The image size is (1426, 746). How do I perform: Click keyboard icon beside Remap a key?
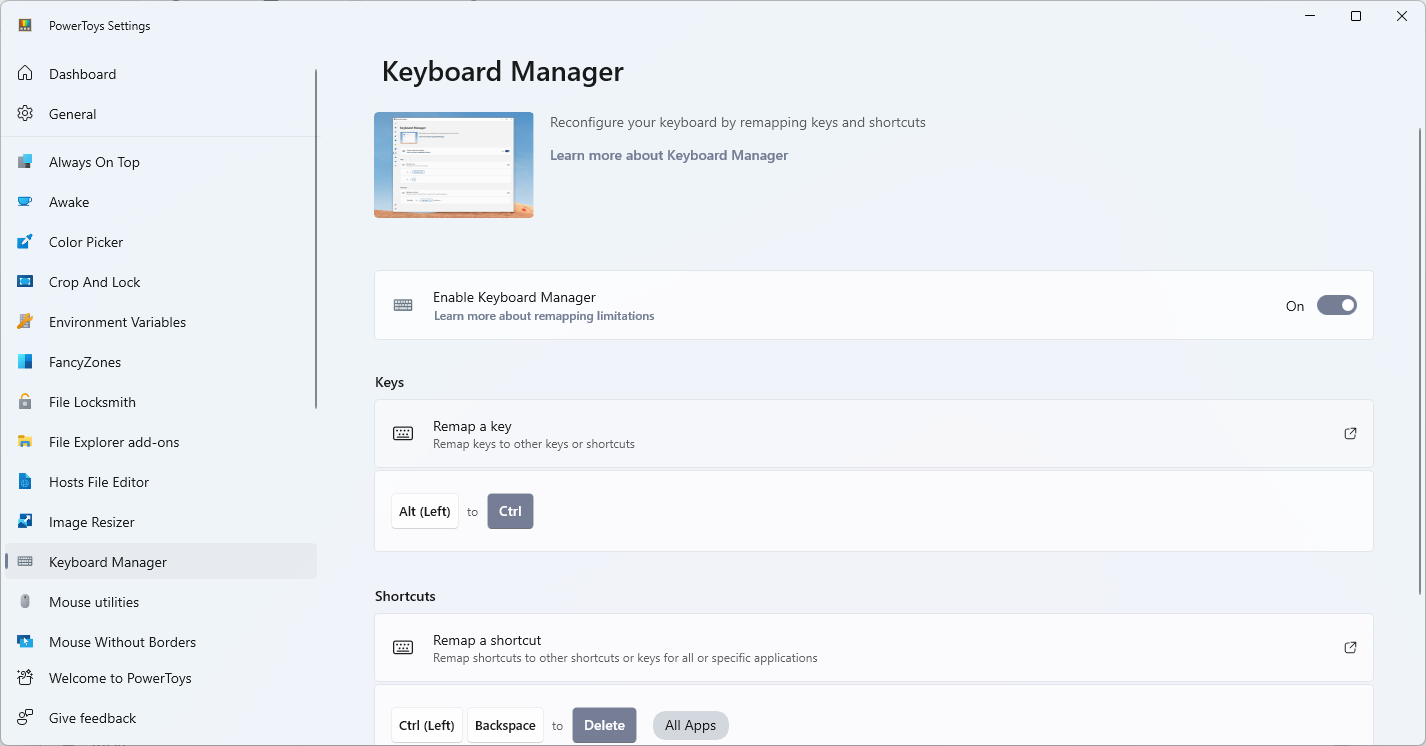[x=403, y=434]
